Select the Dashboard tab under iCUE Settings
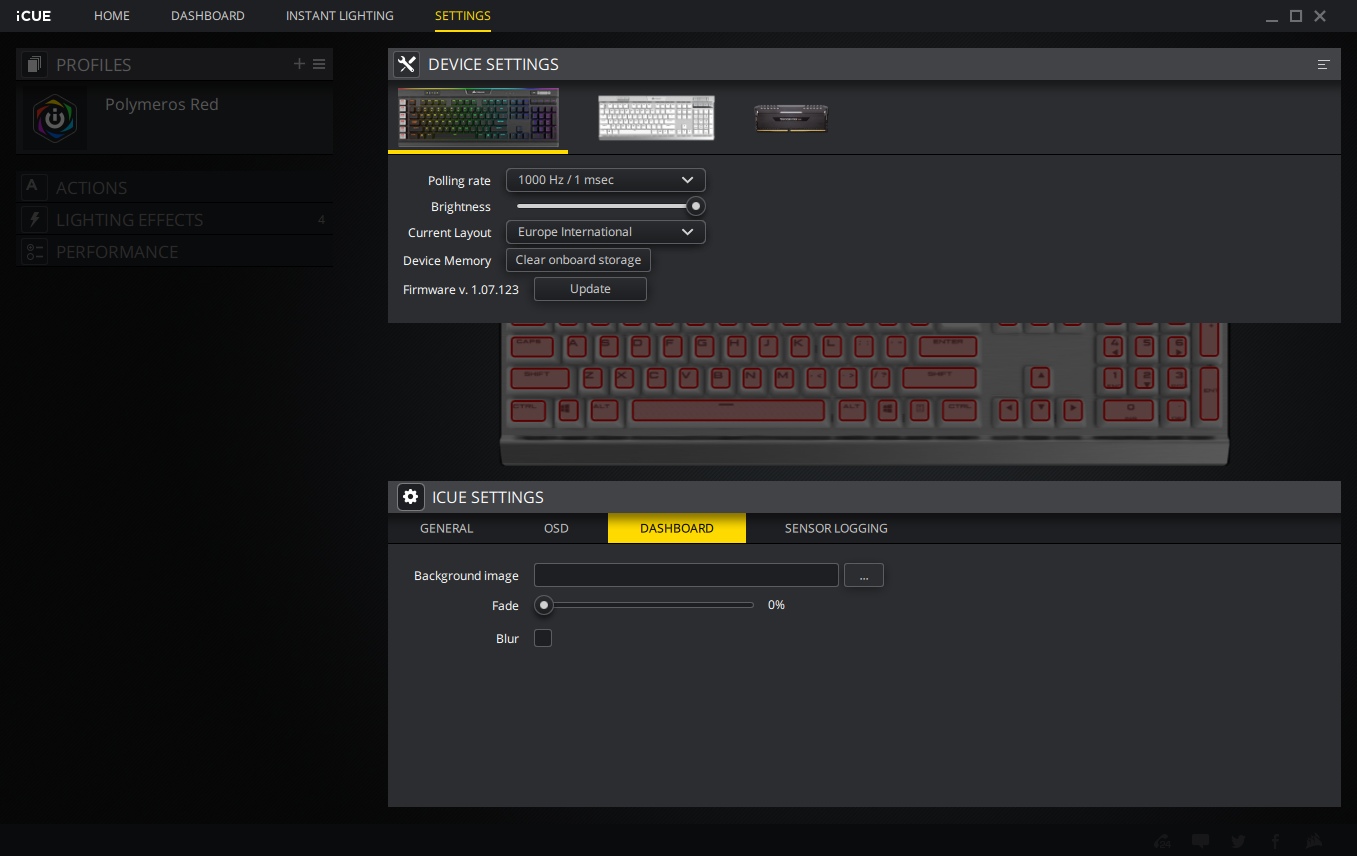The height and width of the screenshot is (856, 1357). [677, 528]
